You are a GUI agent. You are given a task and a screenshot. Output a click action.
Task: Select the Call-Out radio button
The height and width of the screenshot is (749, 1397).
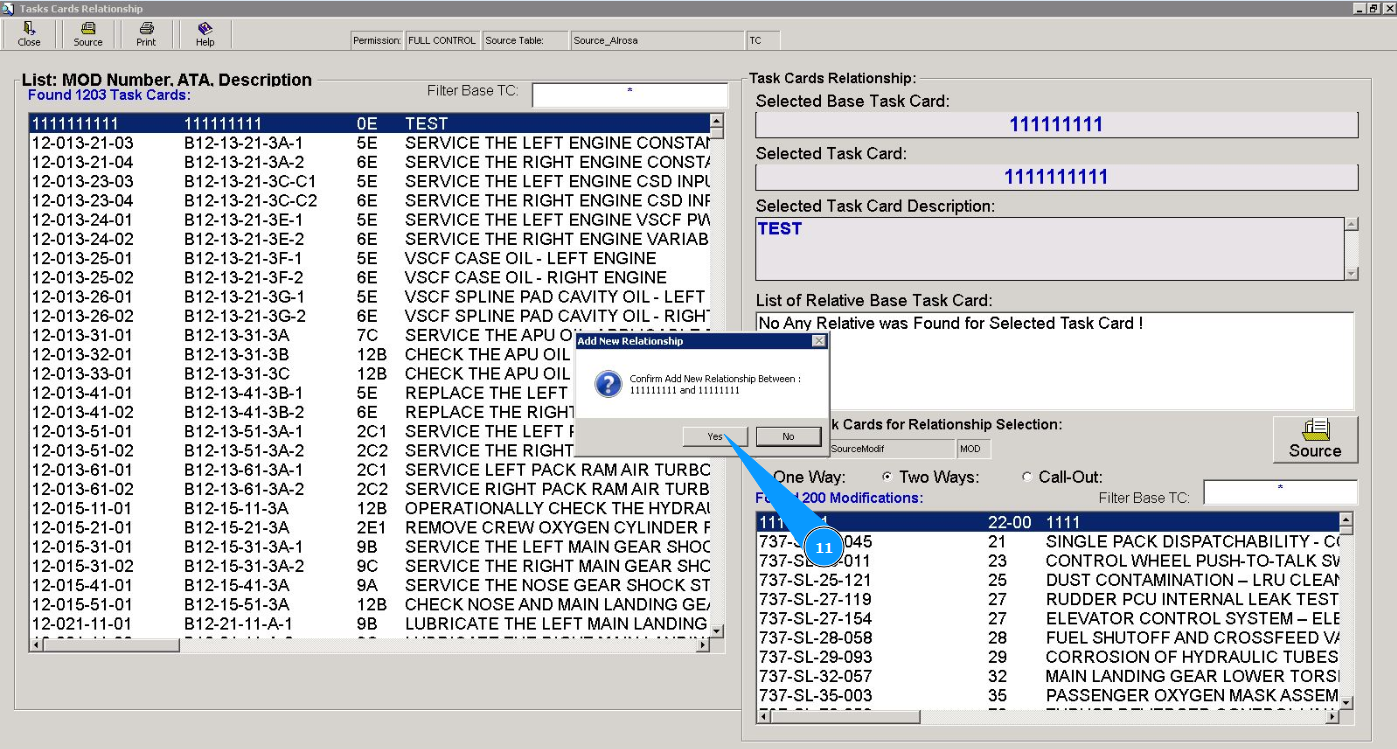pyautogui.click(x=1027, y=477)
